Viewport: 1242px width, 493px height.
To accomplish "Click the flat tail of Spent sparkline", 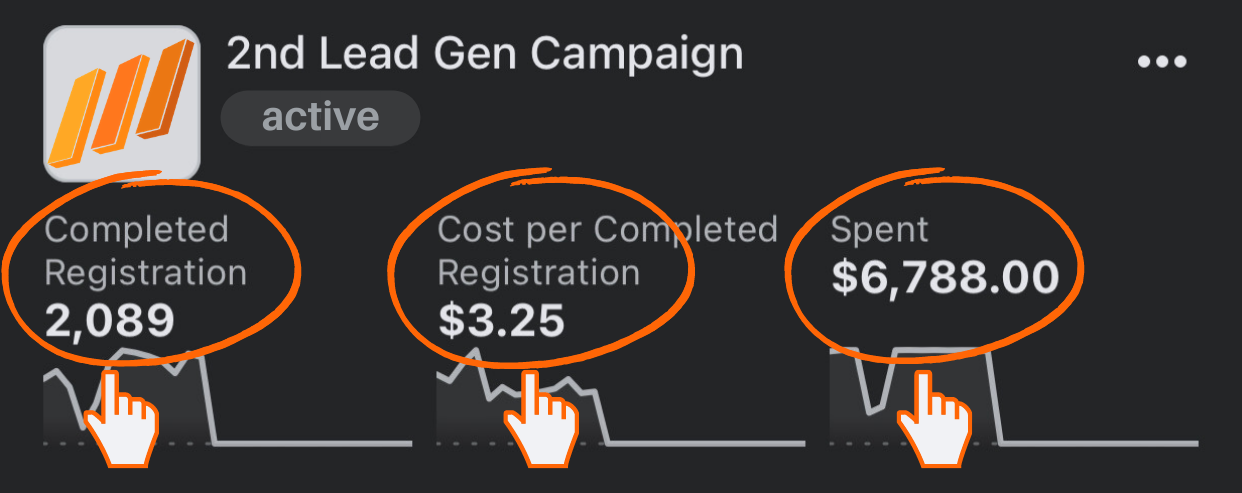I will pyautogui.click(x=1100, y=442).
